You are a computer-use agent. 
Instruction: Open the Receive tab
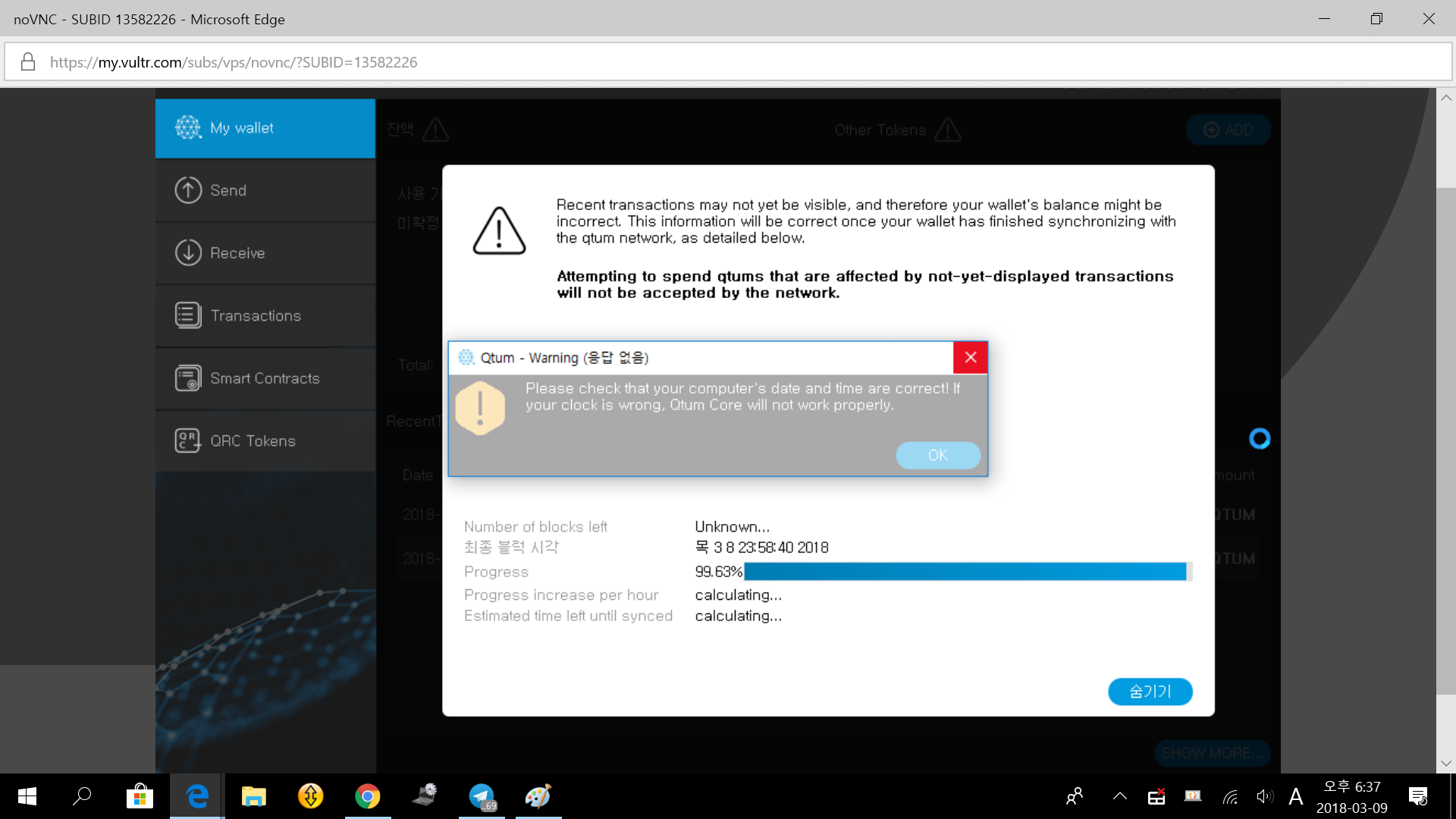(265, 253)
